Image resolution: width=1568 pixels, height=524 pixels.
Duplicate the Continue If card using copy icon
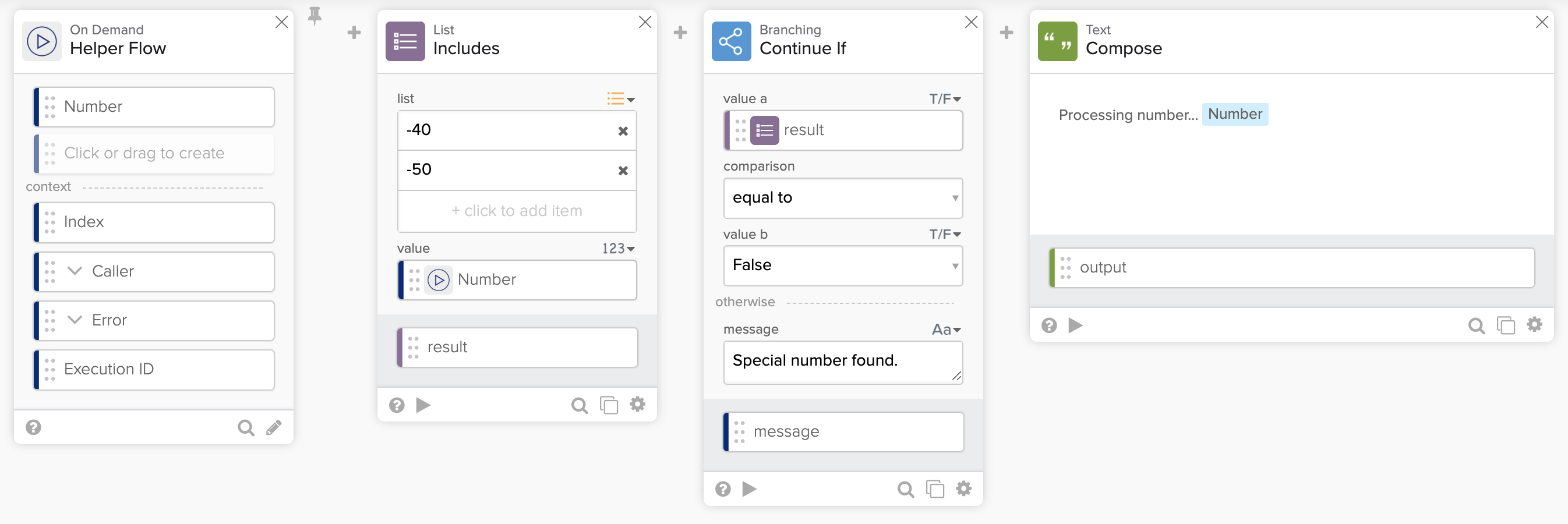click(934, 488)
